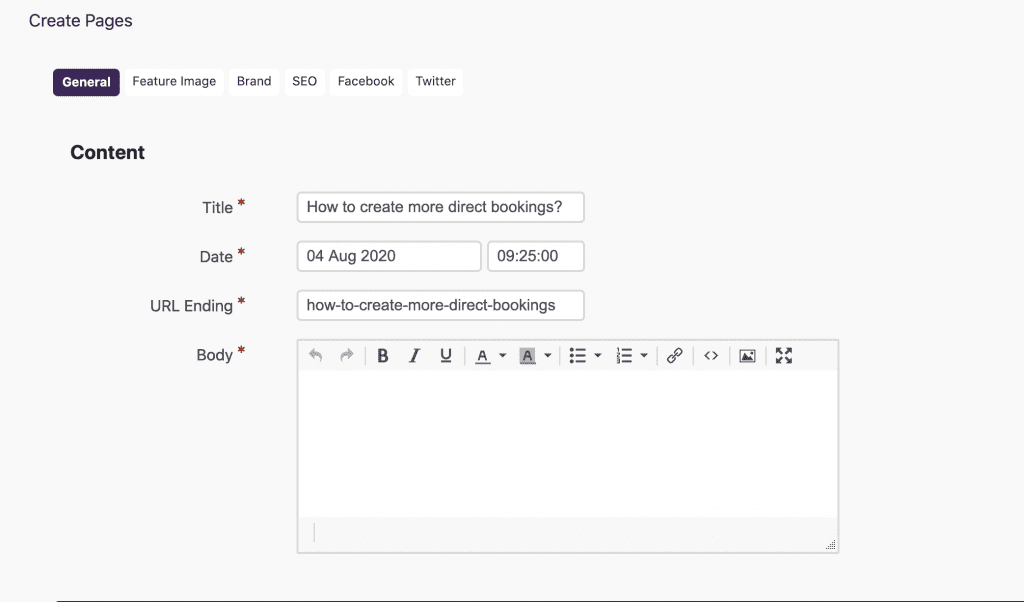Screen dimensions: 1024x602
Task: Click the Title field label
Action: [217, 208]
